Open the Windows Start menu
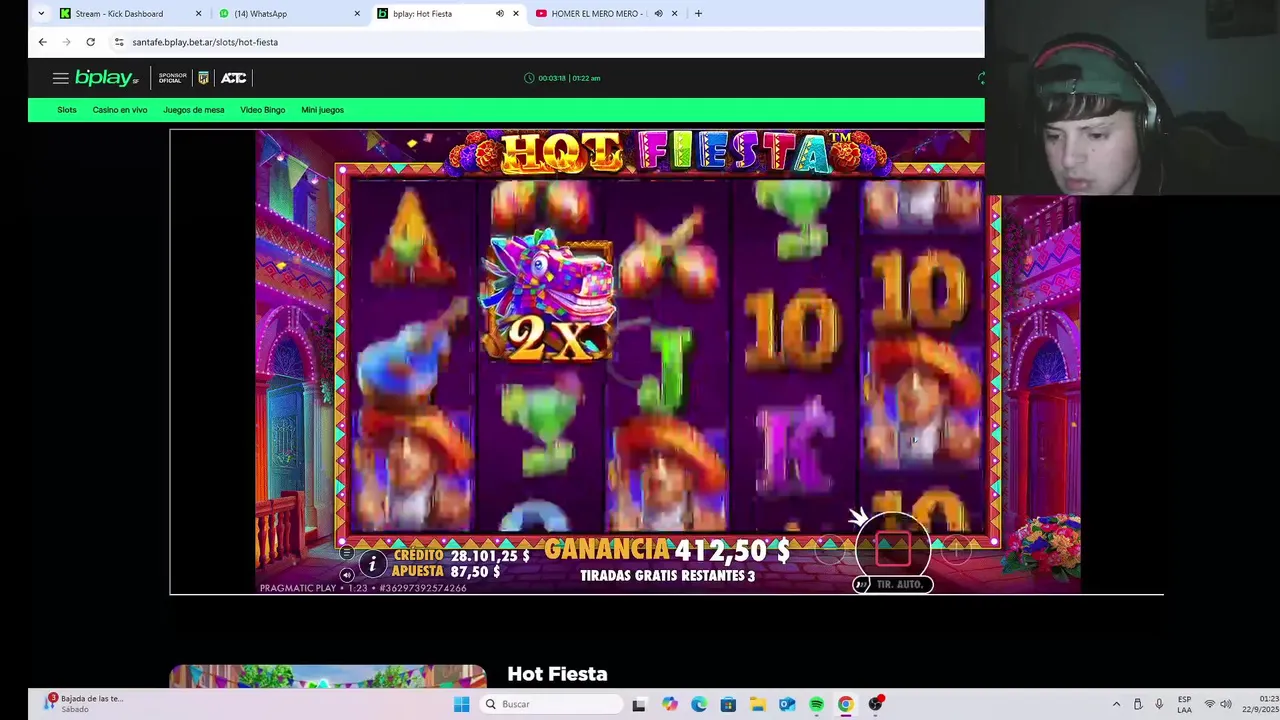Screen dimensions: 1280x720 tap(461, 704)
